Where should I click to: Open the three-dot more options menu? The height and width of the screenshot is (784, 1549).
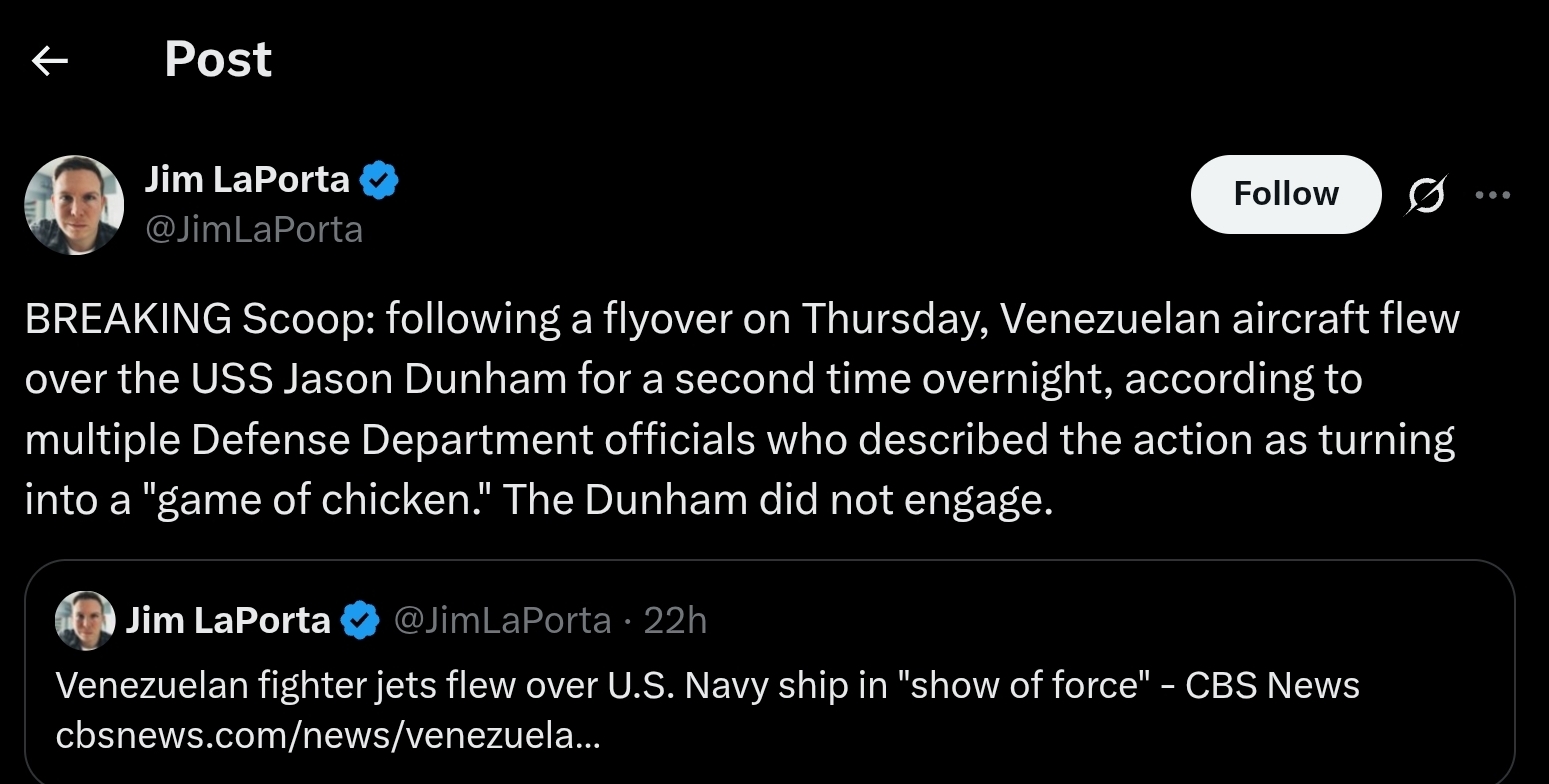click(1492, 195)
